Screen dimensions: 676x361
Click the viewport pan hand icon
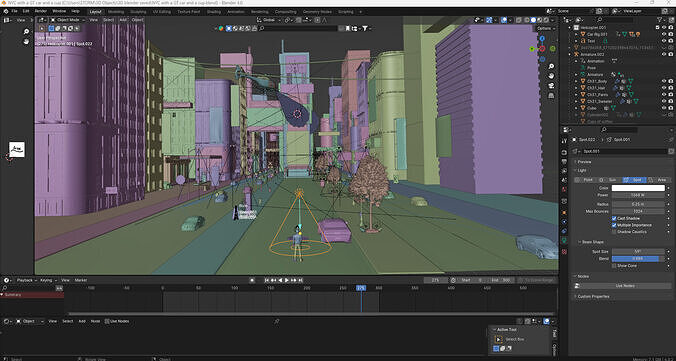pos(551,76)
